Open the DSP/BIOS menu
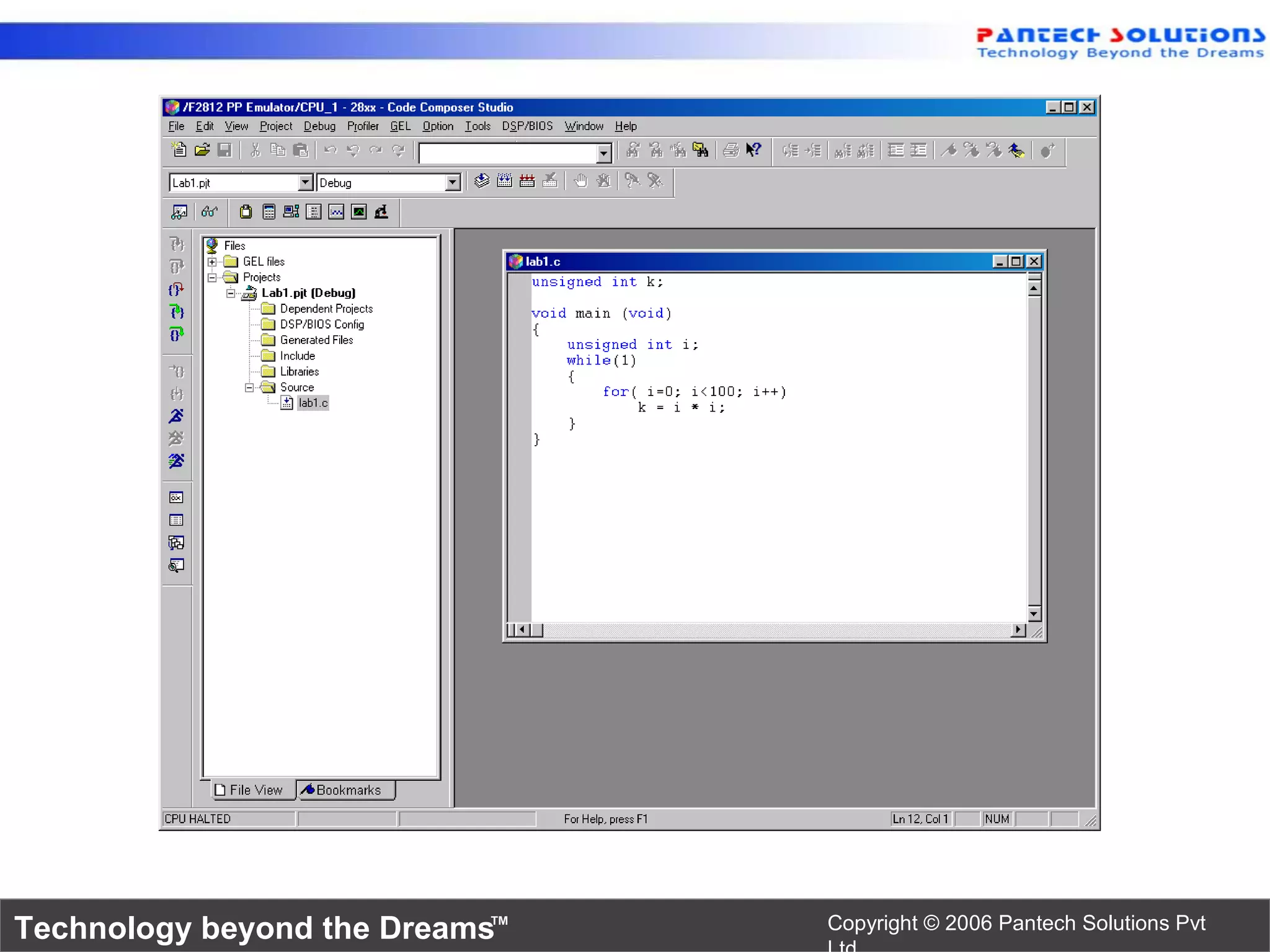This screenshot has width=1270, height=952. [x=527, y=126]
